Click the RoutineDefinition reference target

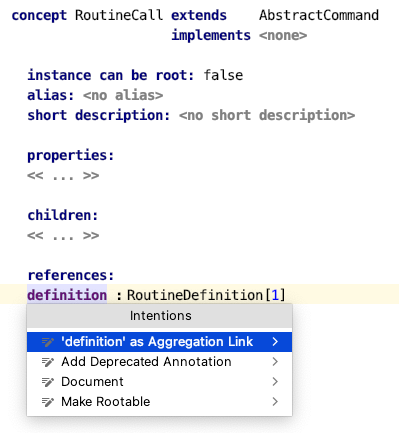195,295
